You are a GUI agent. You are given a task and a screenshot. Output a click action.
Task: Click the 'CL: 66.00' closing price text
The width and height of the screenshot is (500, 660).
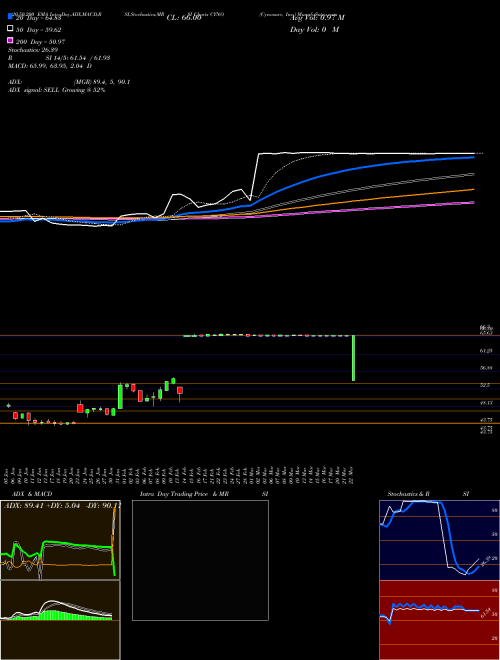184,18
